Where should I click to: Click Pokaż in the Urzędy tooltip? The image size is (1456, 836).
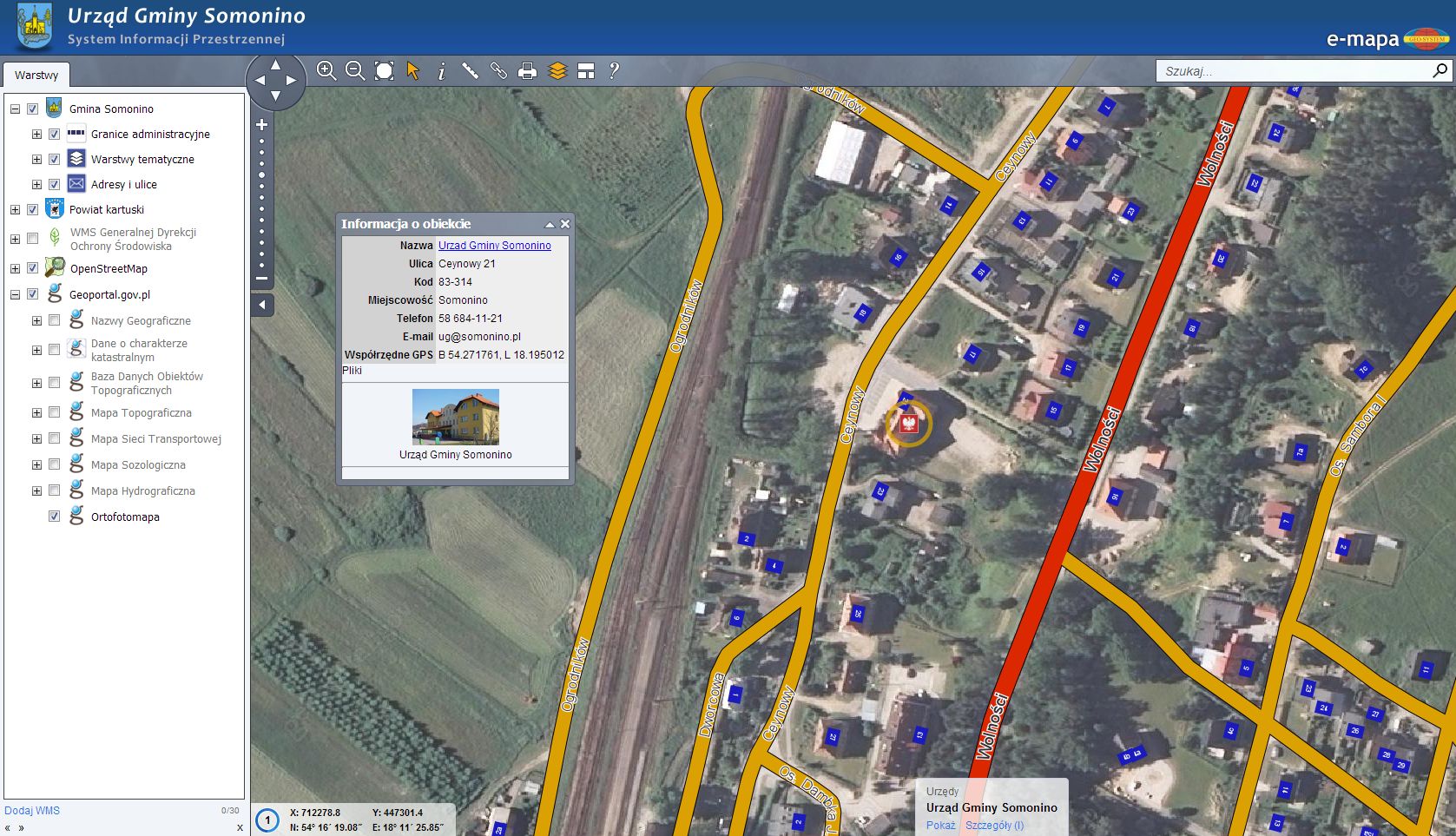(940, 826)
